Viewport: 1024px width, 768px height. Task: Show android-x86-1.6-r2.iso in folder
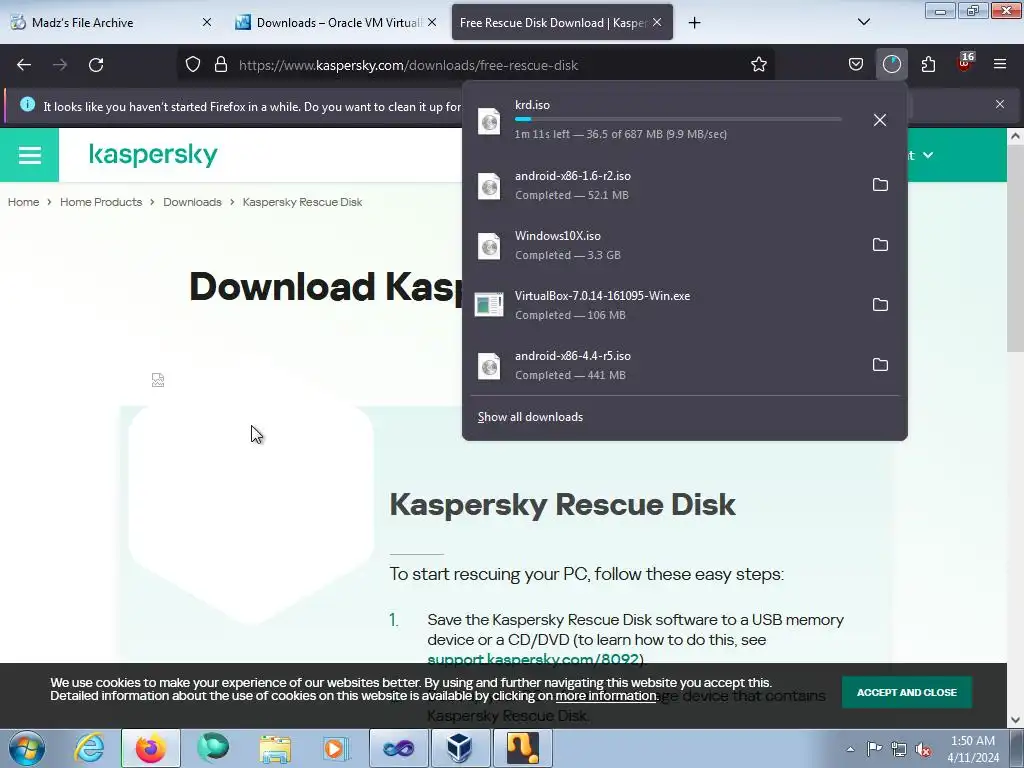880,185
